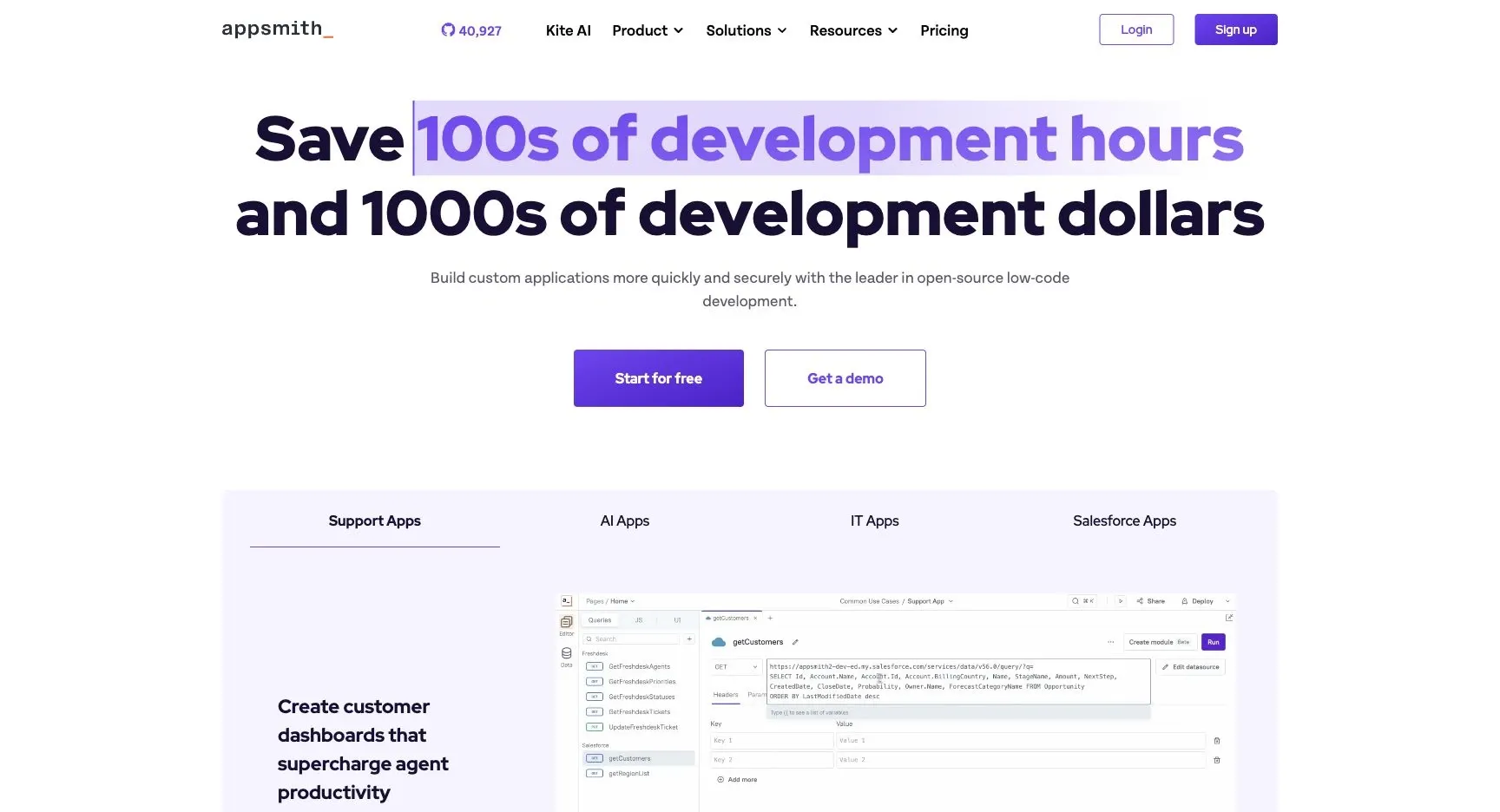The height and width of the screenshot is (812, 1500).
Task: Select GetFreshdeskTickets query in list
Action: click(x=639, y=711)
